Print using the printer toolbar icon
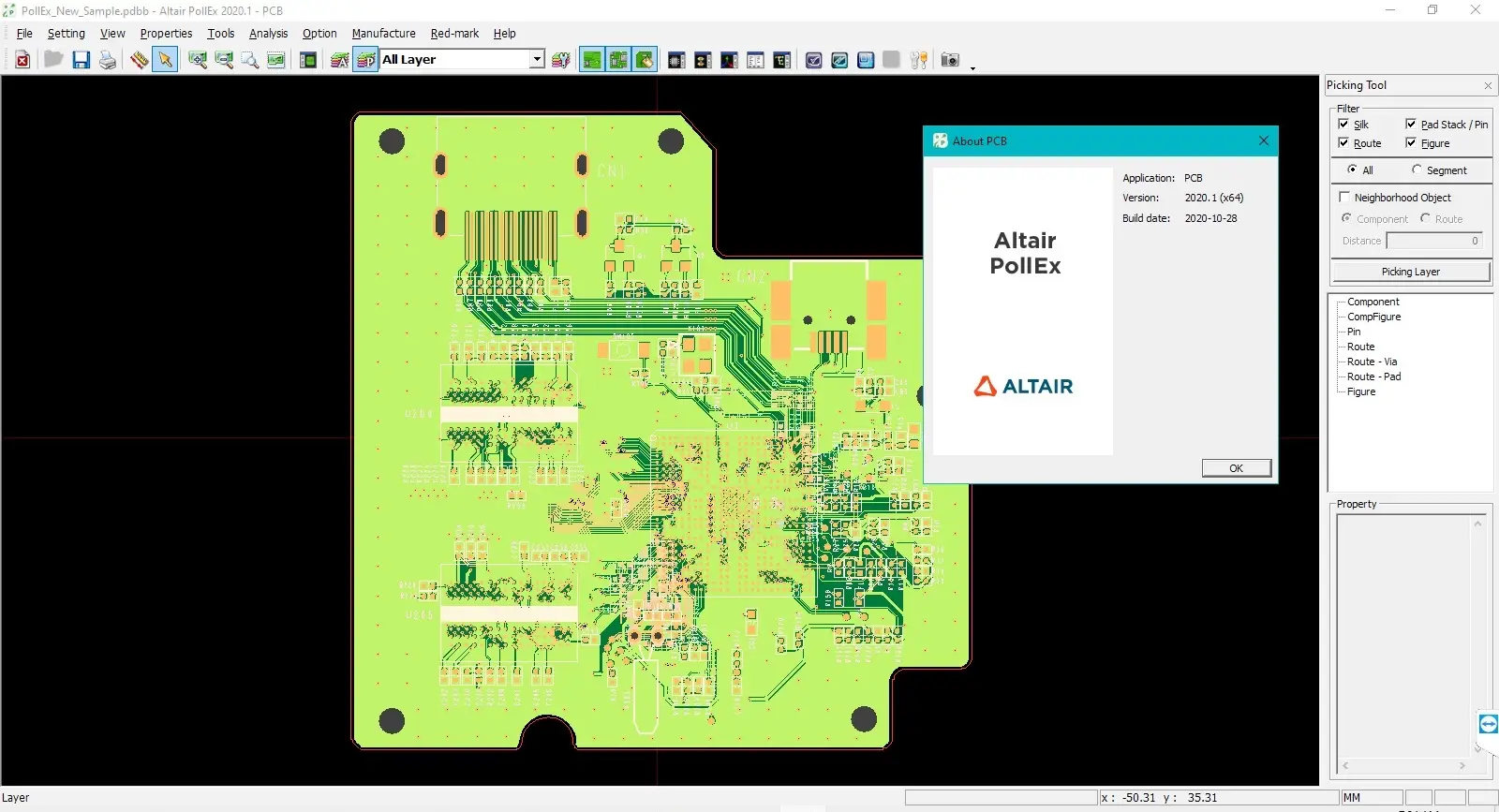 click(x=109, y=60)
